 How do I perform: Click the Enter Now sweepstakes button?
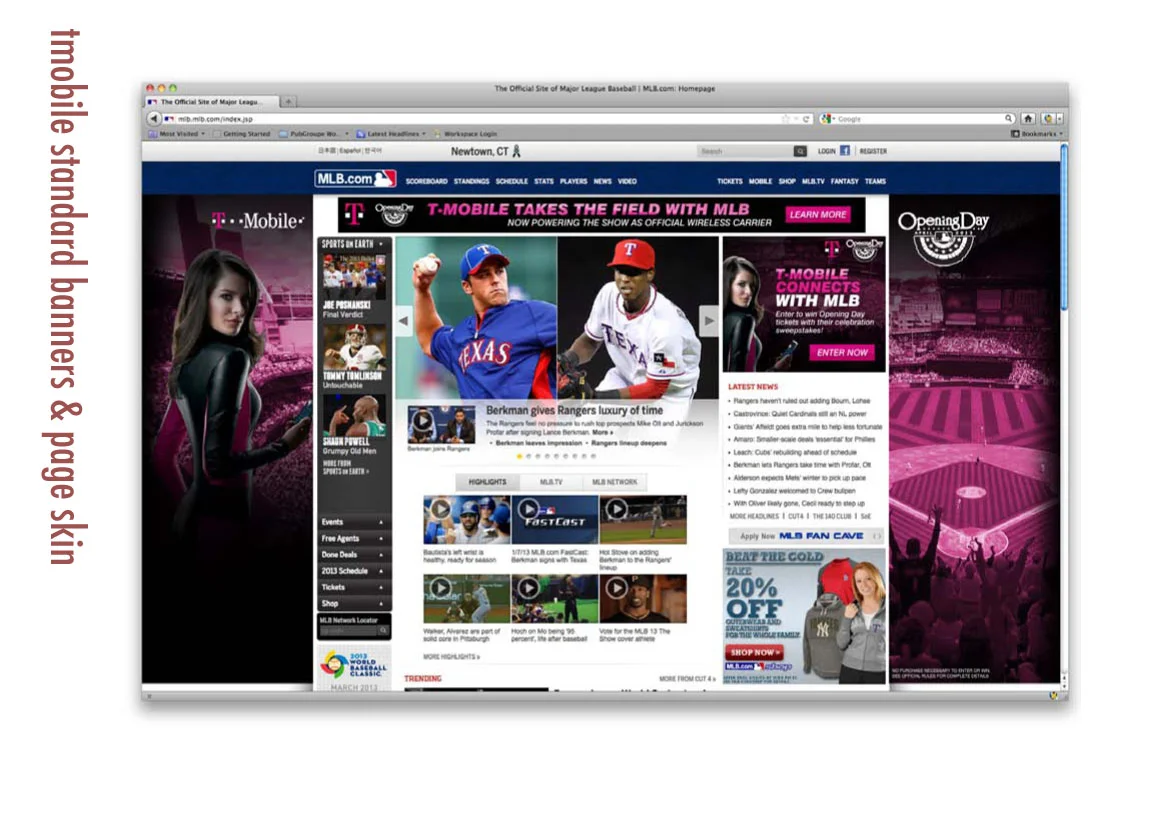coord(842,353)
